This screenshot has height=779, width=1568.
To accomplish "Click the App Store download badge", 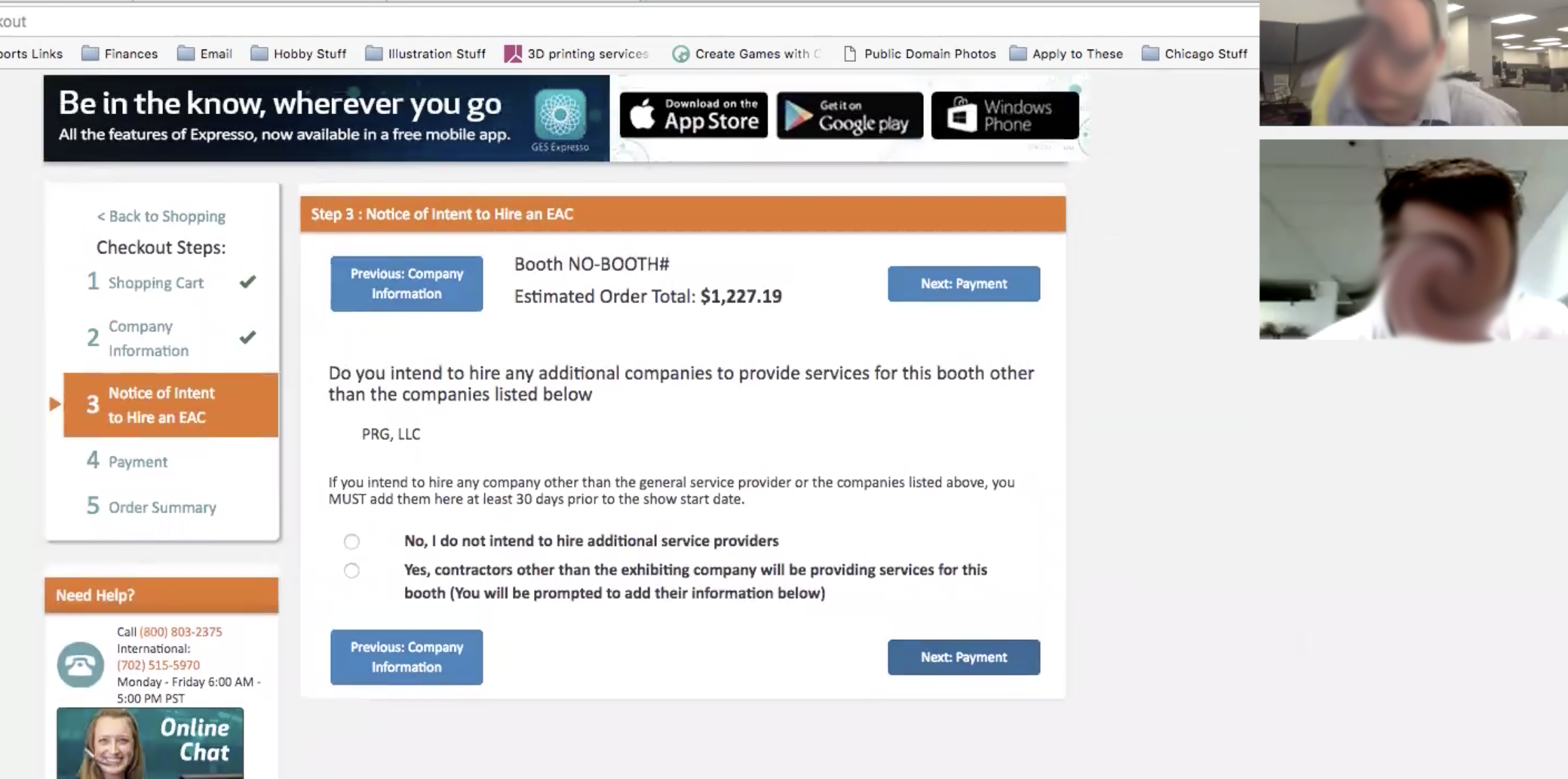I will click(x=694, y=115).
